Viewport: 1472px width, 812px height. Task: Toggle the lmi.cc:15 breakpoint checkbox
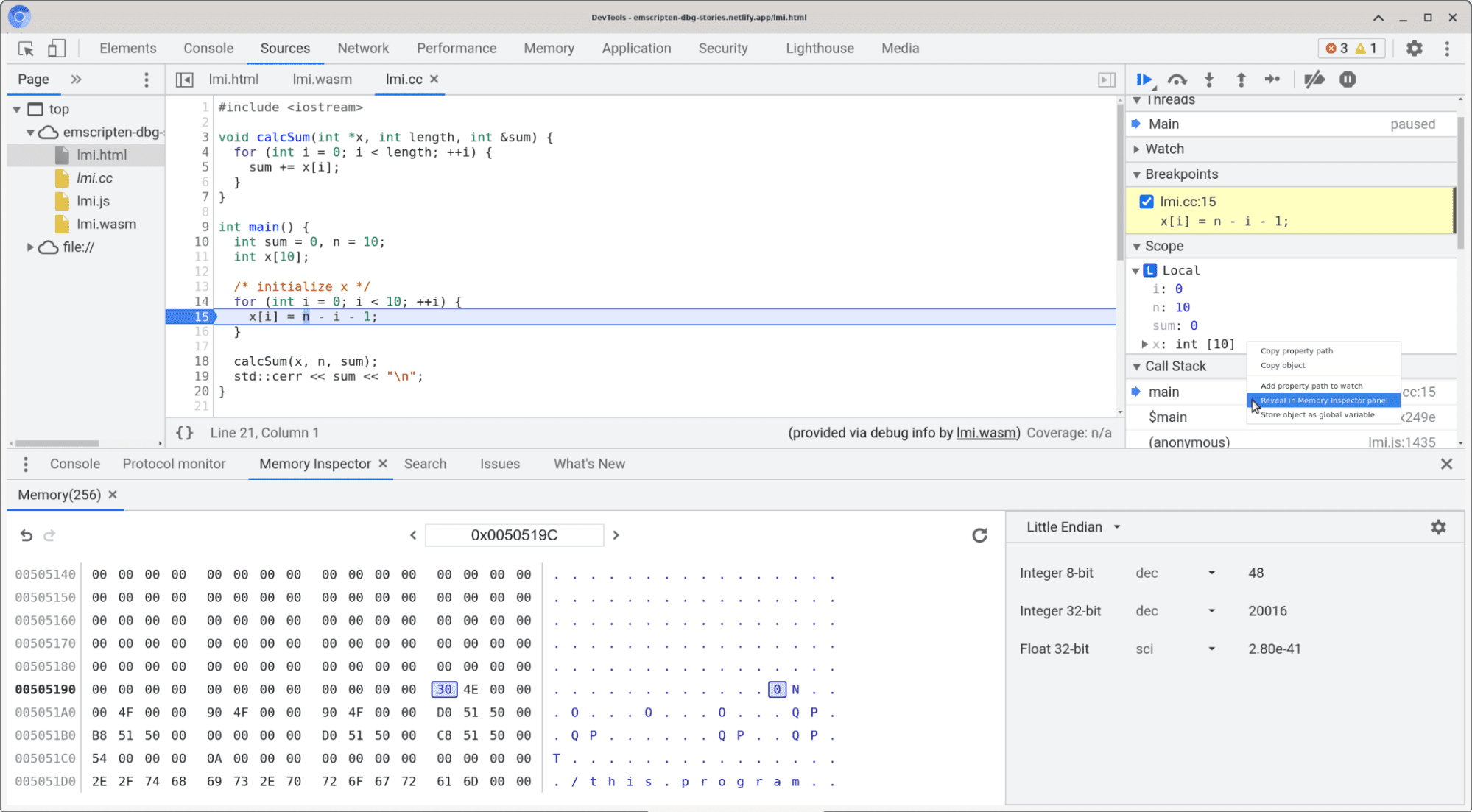1144,201
